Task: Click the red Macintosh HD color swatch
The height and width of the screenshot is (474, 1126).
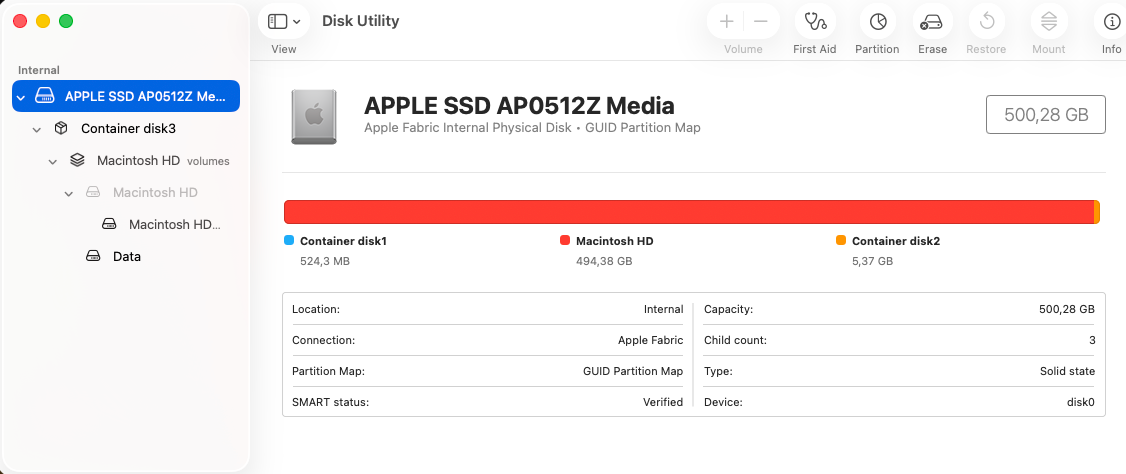Action: [564, 241]
